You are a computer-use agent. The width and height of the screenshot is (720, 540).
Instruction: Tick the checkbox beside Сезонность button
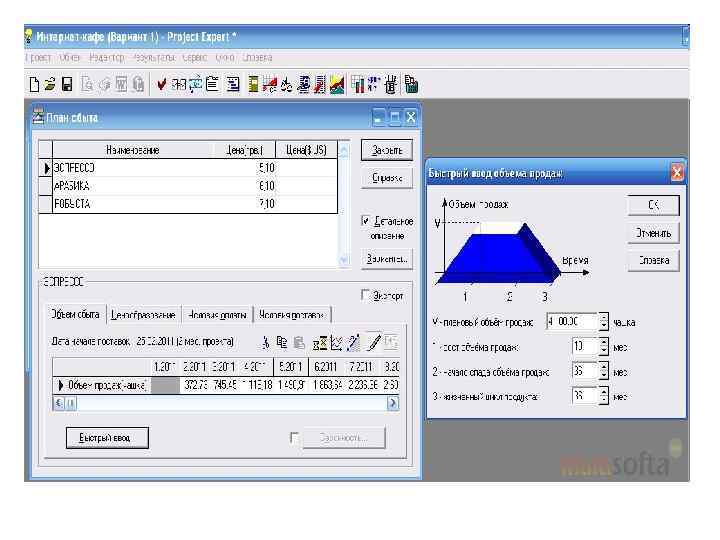295,438
